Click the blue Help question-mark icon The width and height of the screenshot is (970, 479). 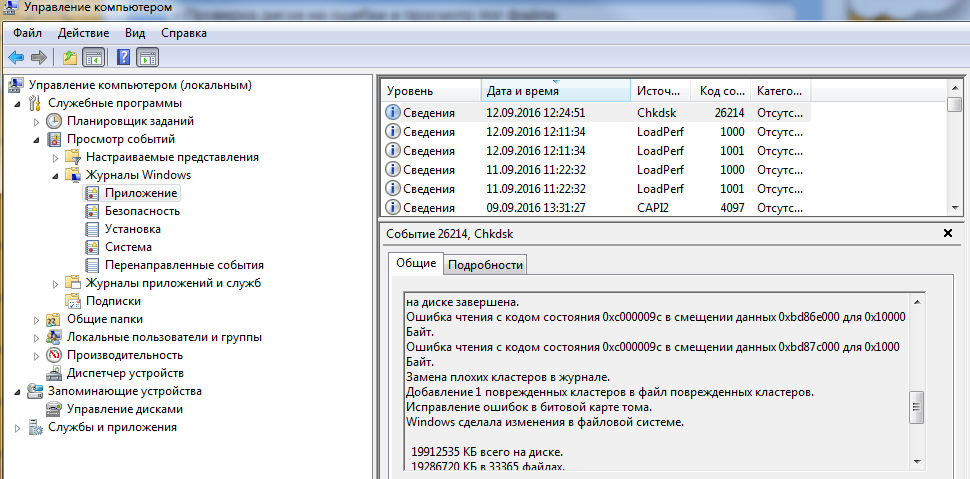click(124, 58)
